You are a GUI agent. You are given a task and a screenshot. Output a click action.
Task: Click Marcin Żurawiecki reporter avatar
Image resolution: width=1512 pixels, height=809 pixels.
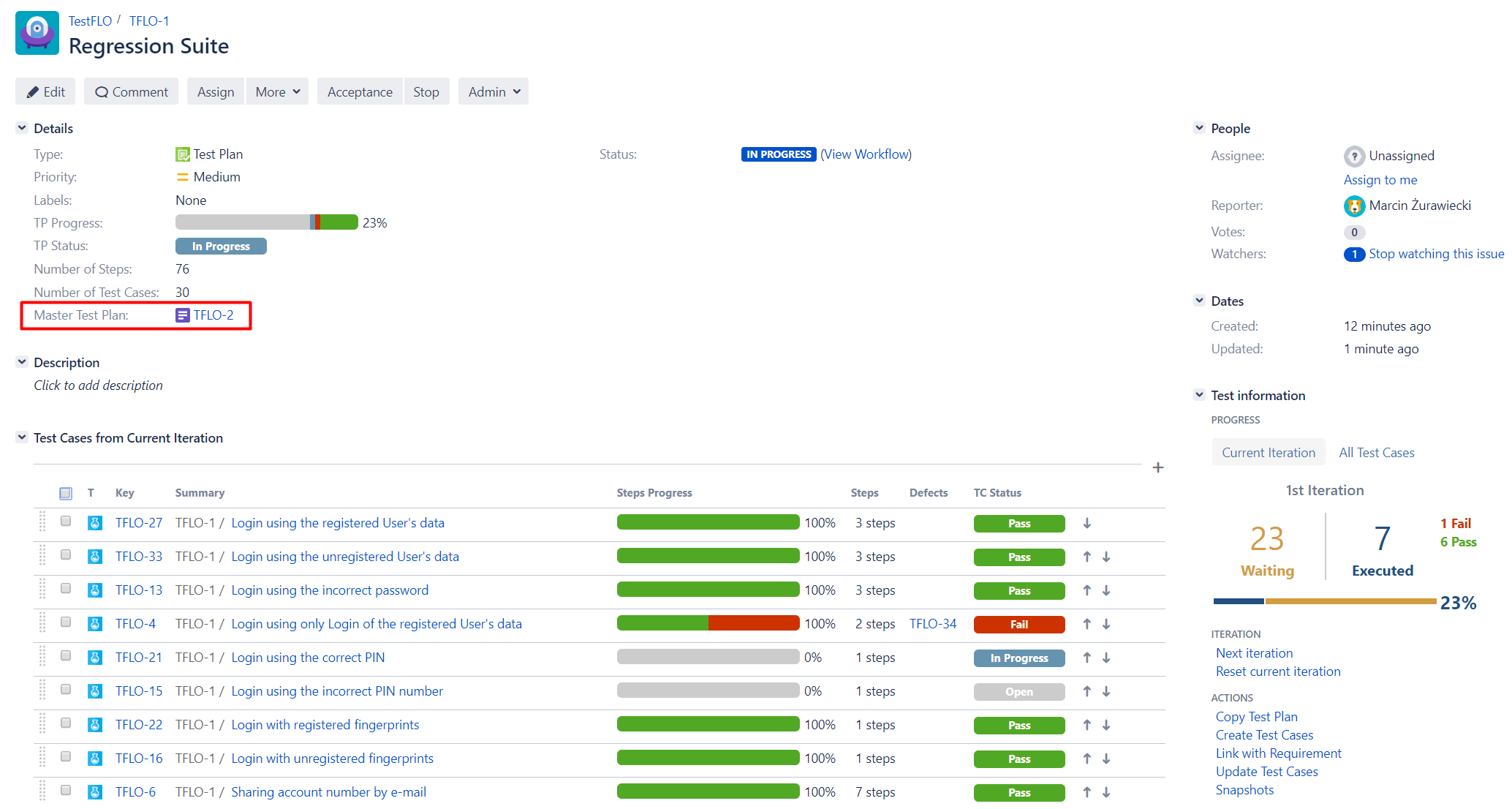point(1354,206)
